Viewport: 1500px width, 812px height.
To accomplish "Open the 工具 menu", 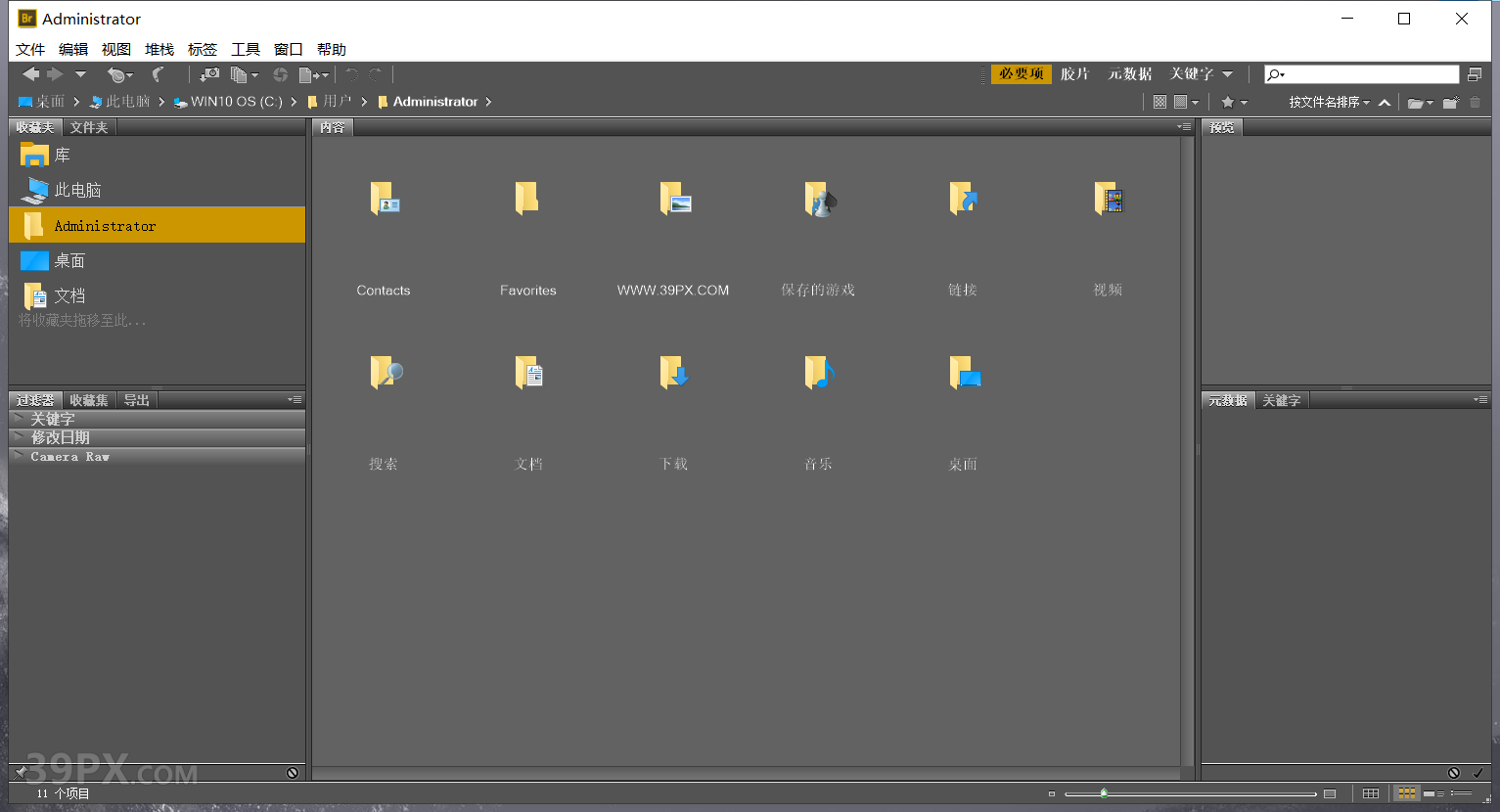I will [x=245, y=49].
